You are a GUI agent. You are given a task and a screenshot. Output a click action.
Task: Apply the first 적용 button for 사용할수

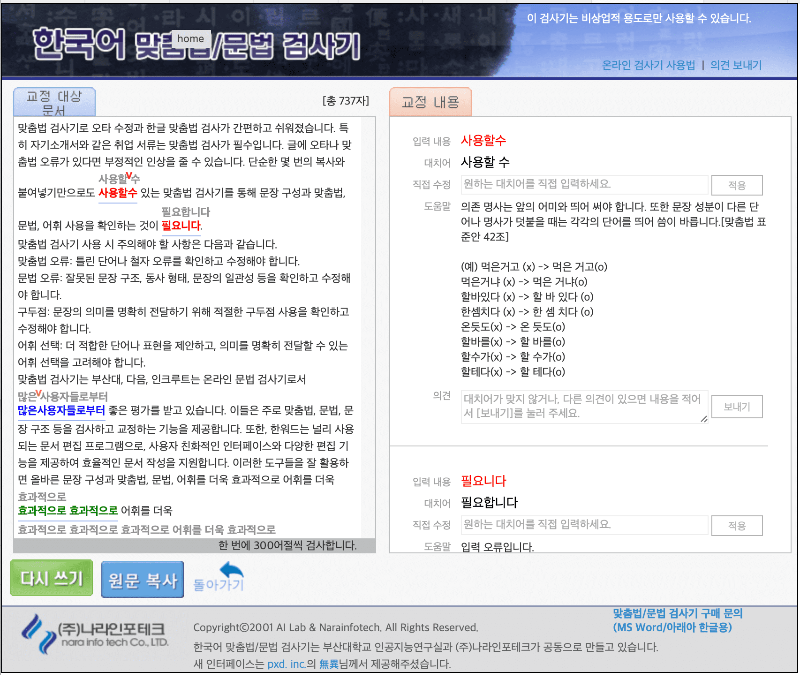[x=737, y=185]
